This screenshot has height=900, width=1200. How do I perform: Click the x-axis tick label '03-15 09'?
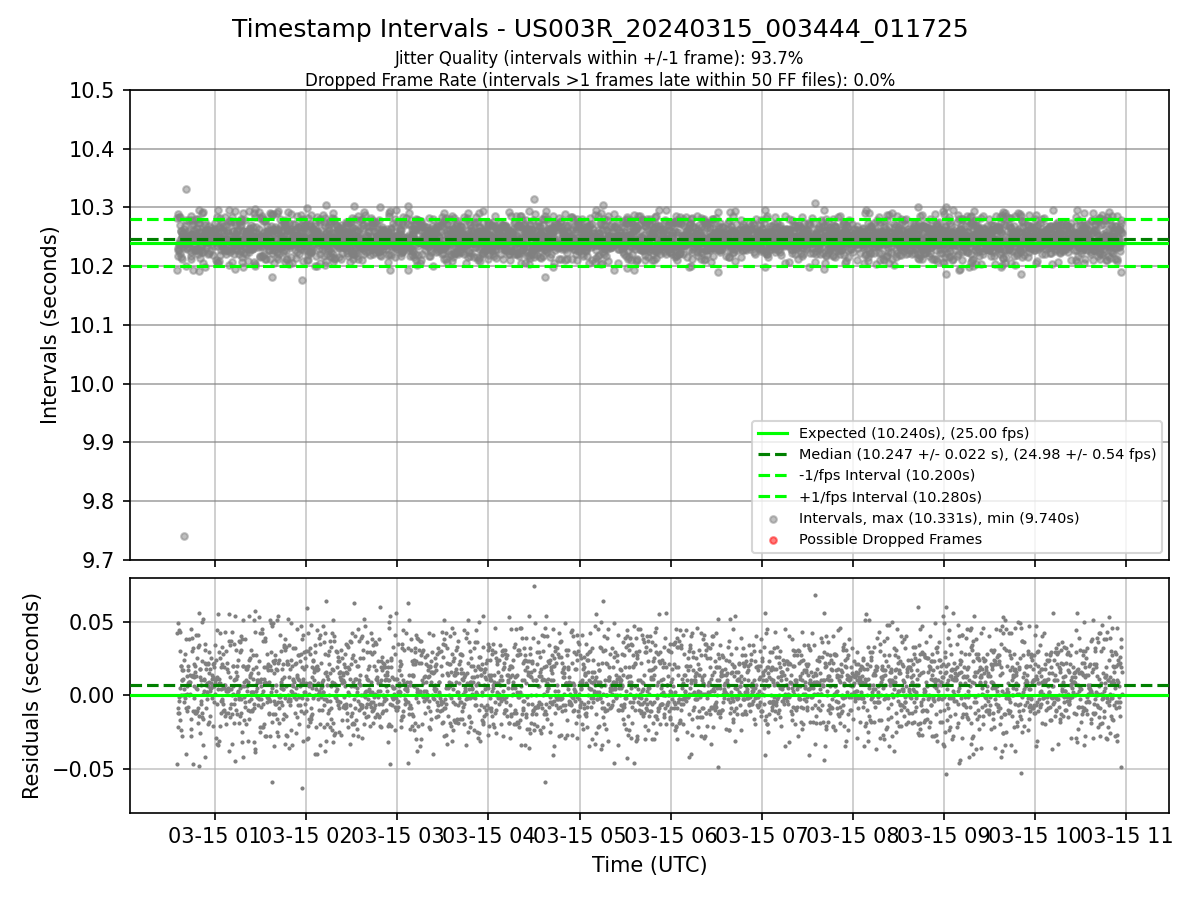click(x=943, y=834)
